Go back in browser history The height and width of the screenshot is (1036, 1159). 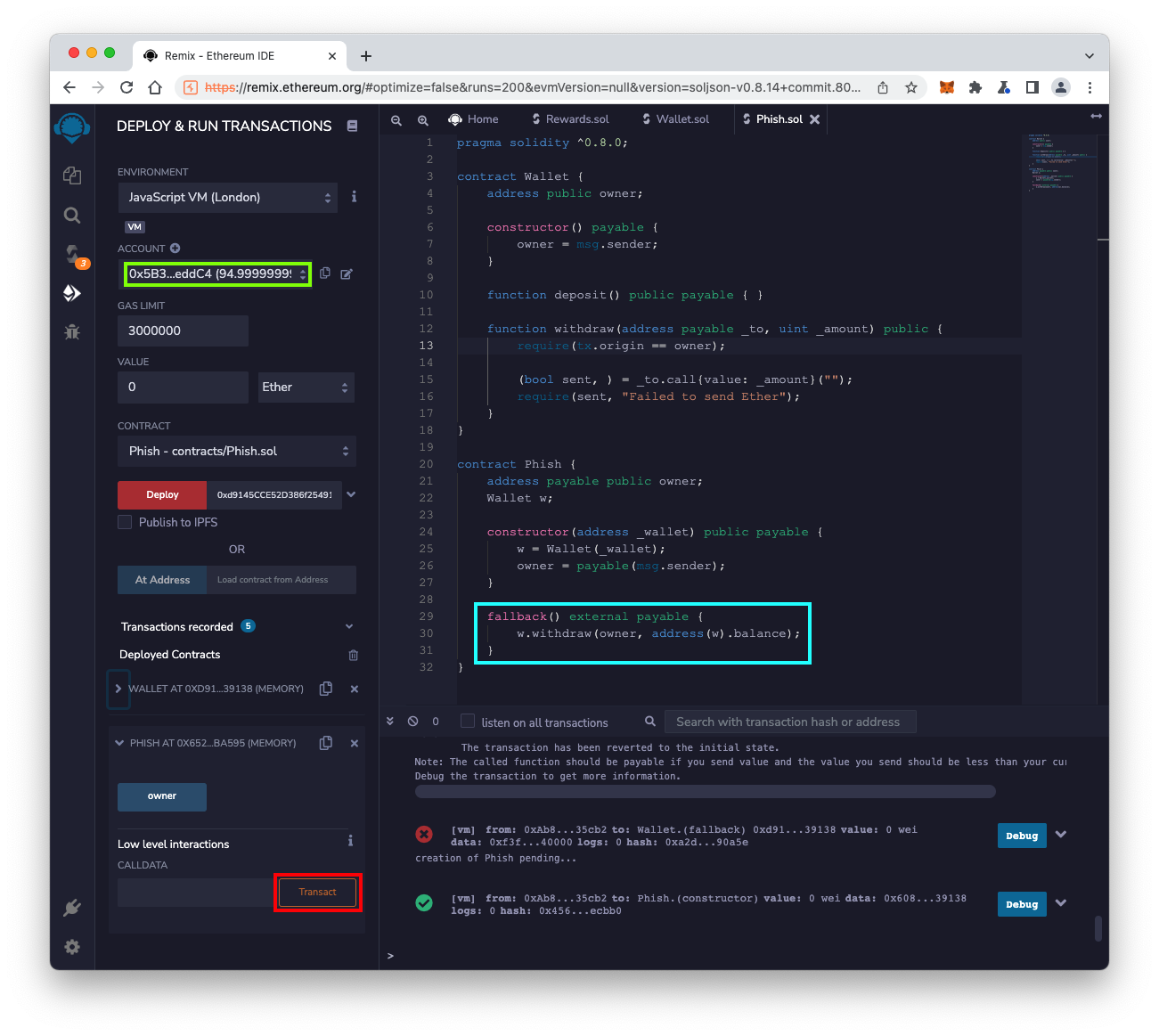coord(69,87)
